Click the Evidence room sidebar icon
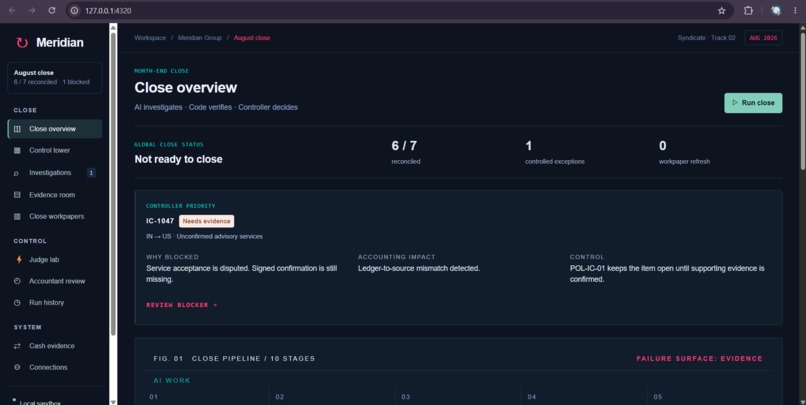This screenshot has height=405, width=806. pyautogui.click(x=17, y=195)
